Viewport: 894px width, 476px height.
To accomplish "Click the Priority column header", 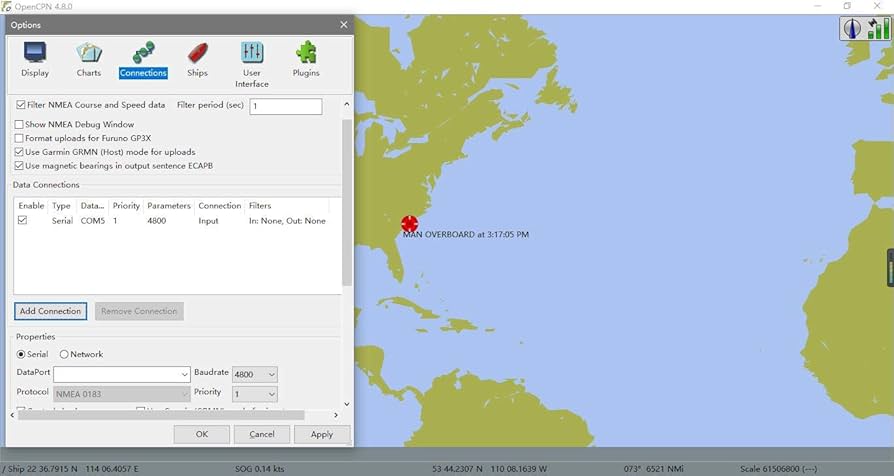I will tap(126, 206).
